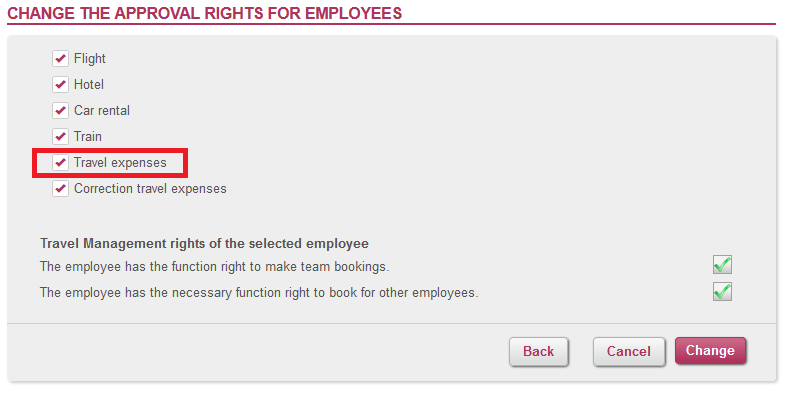
Task: Toggle the Hotel checkbox
Action: [60, 84]
